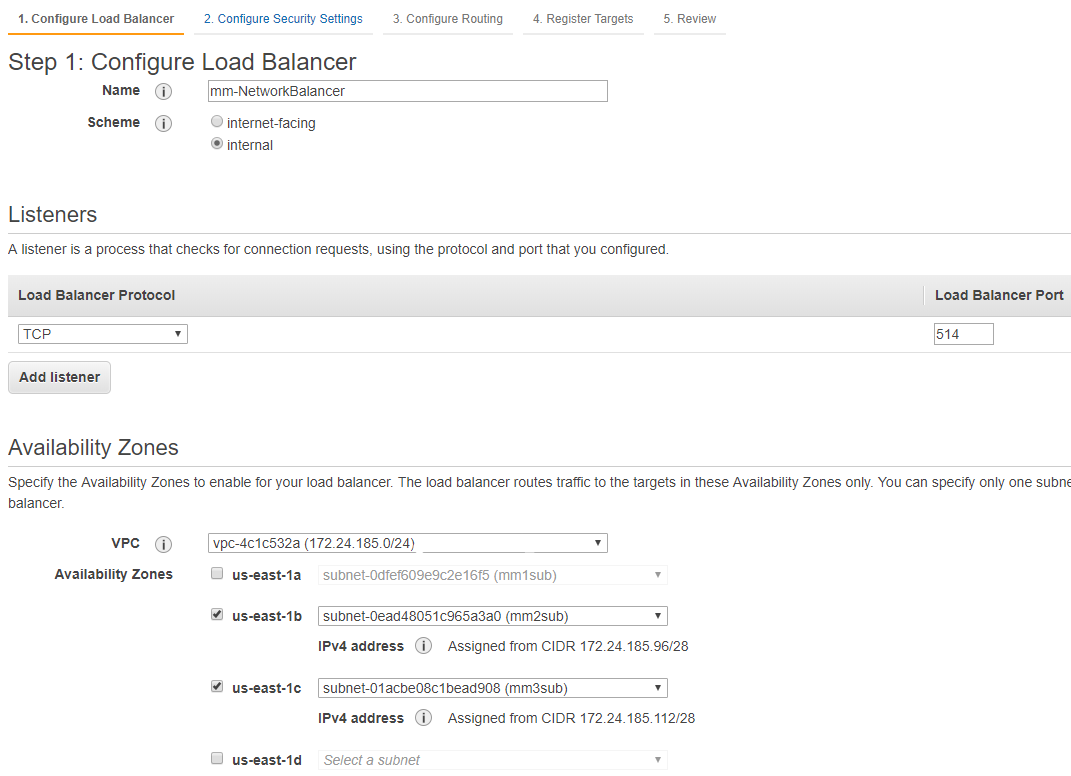Uncheck the us-east-1b availability zone
Viewport: 1071px width, 776px height.
click(217, 615)
